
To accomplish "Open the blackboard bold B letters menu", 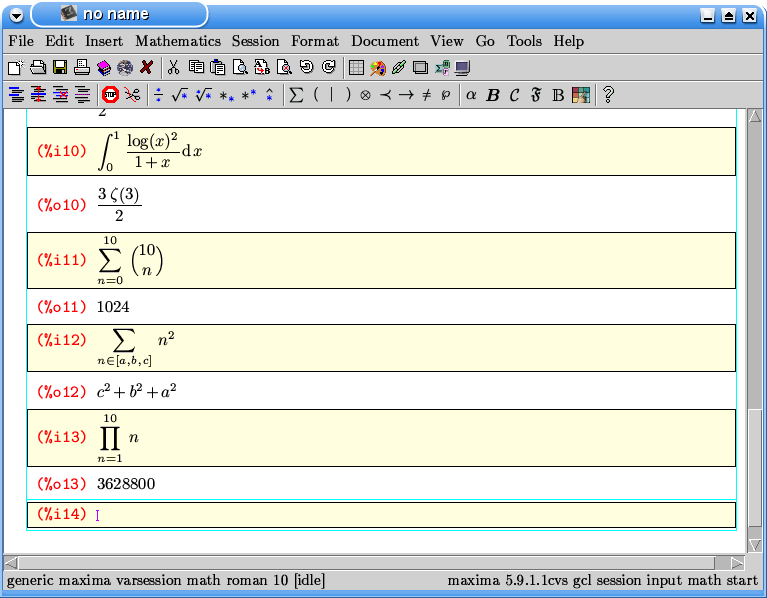I will click(x=558, y=95).
